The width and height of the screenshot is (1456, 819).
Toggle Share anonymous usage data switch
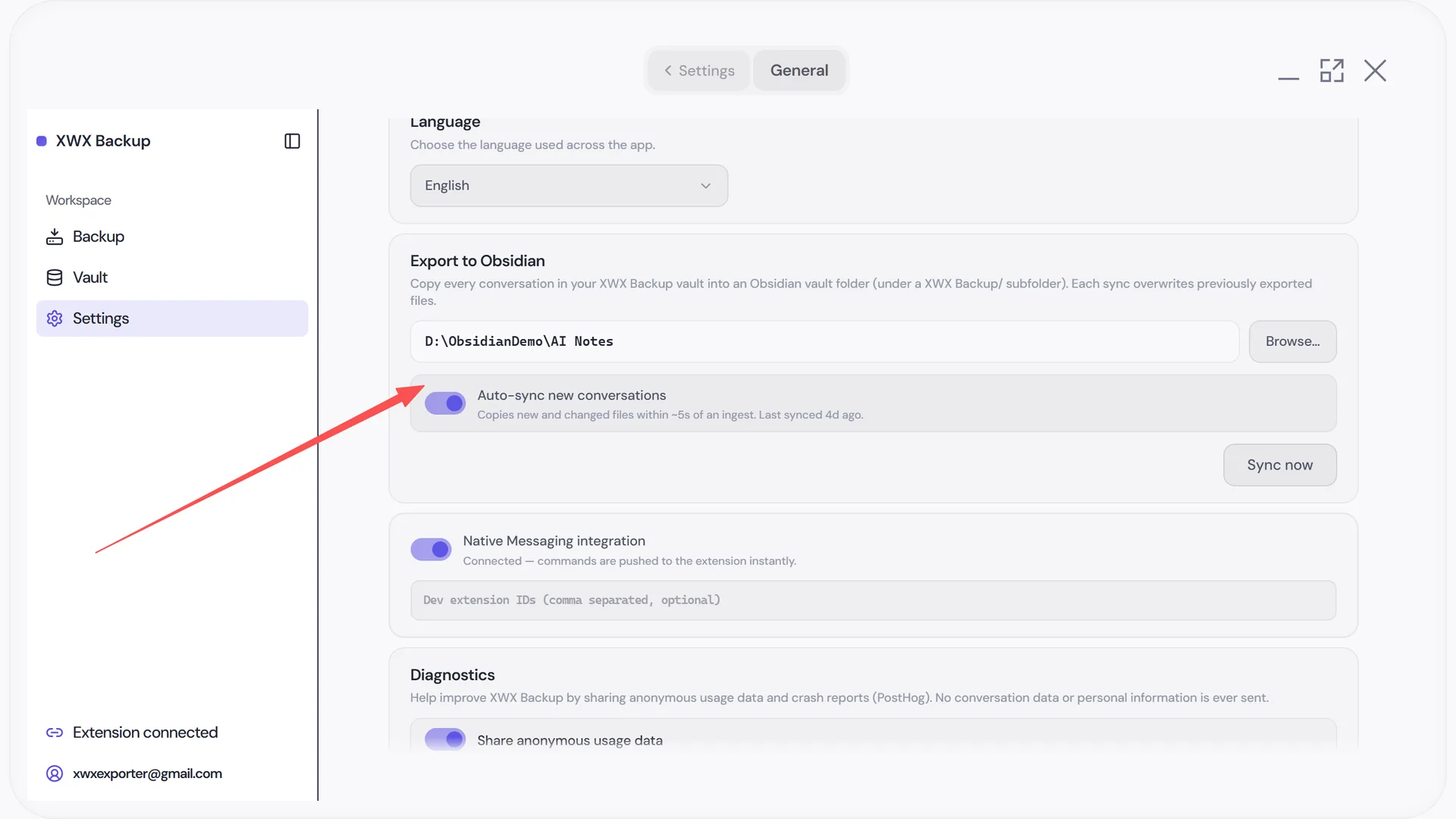tap(445, 739)
